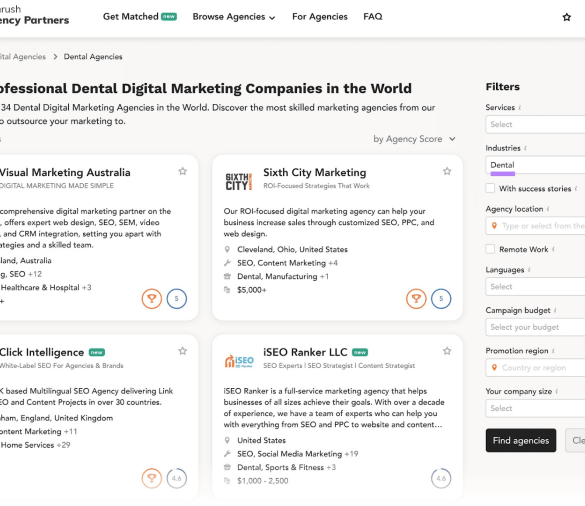Click Dental, Sports & Fitness +3 text
This screenshot has width=585, height=506.
(x=286, y=468)
